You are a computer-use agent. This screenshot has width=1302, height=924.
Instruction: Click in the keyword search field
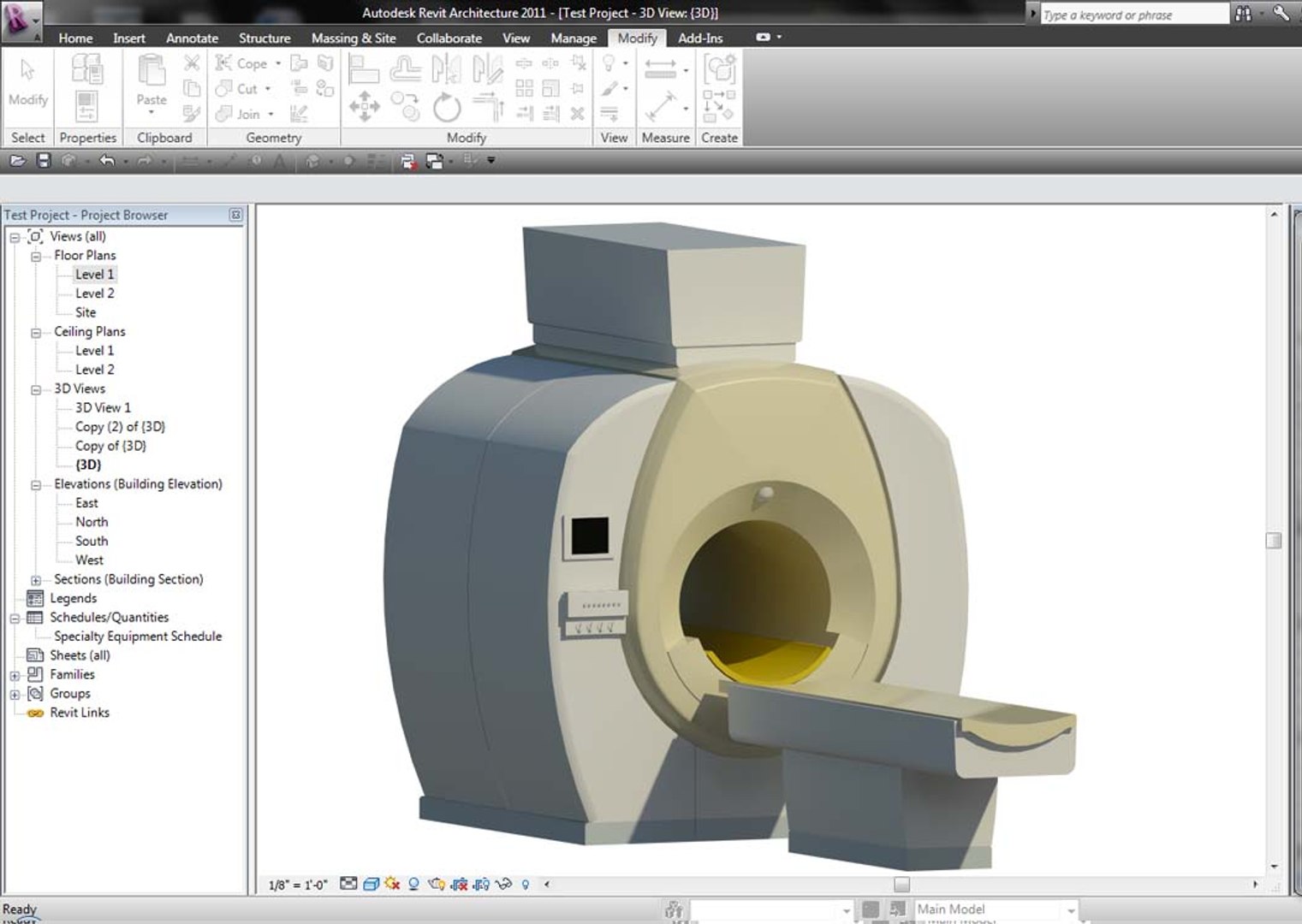[1134, 15]
